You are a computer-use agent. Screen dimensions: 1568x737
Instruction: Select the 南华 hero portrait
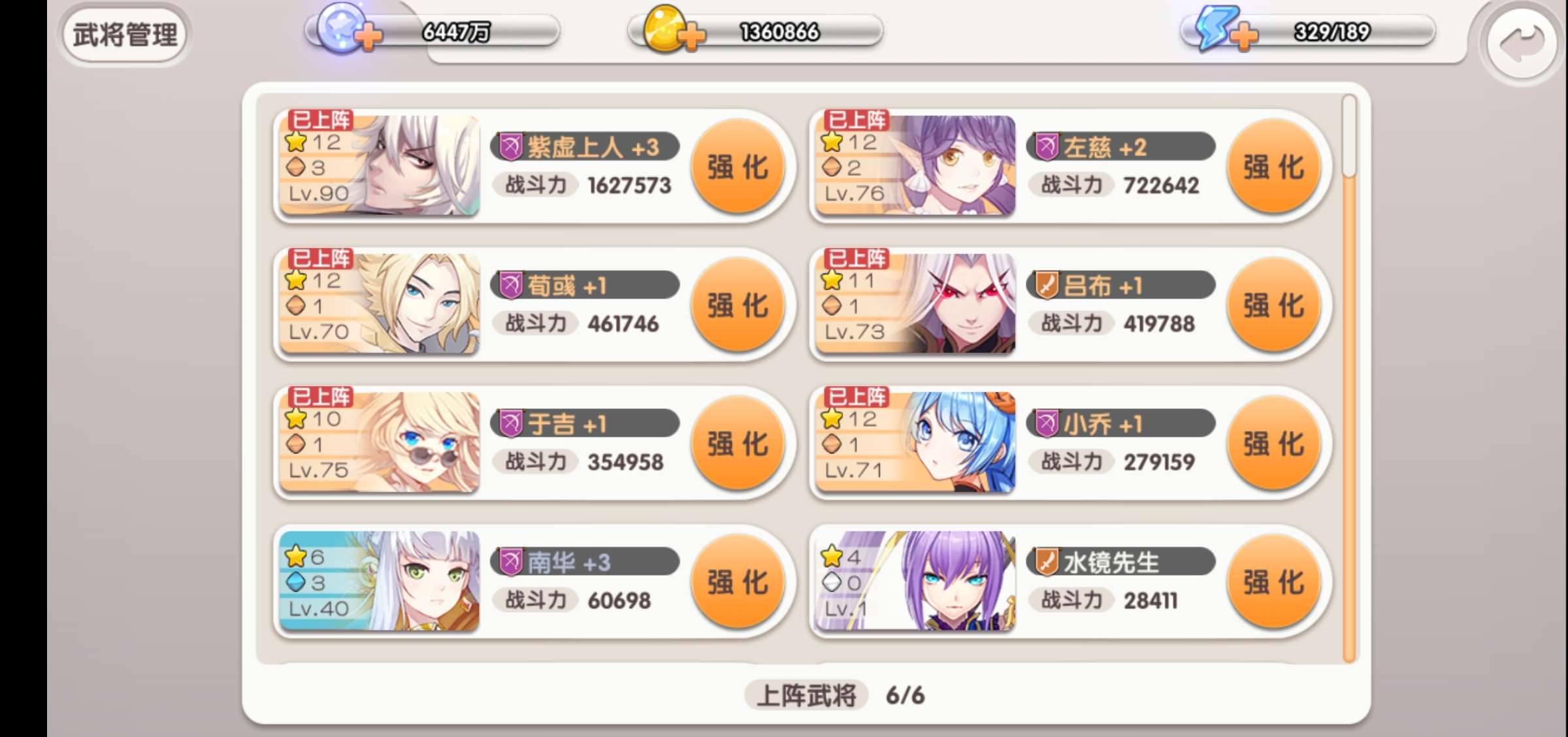(x=379, y=580)
